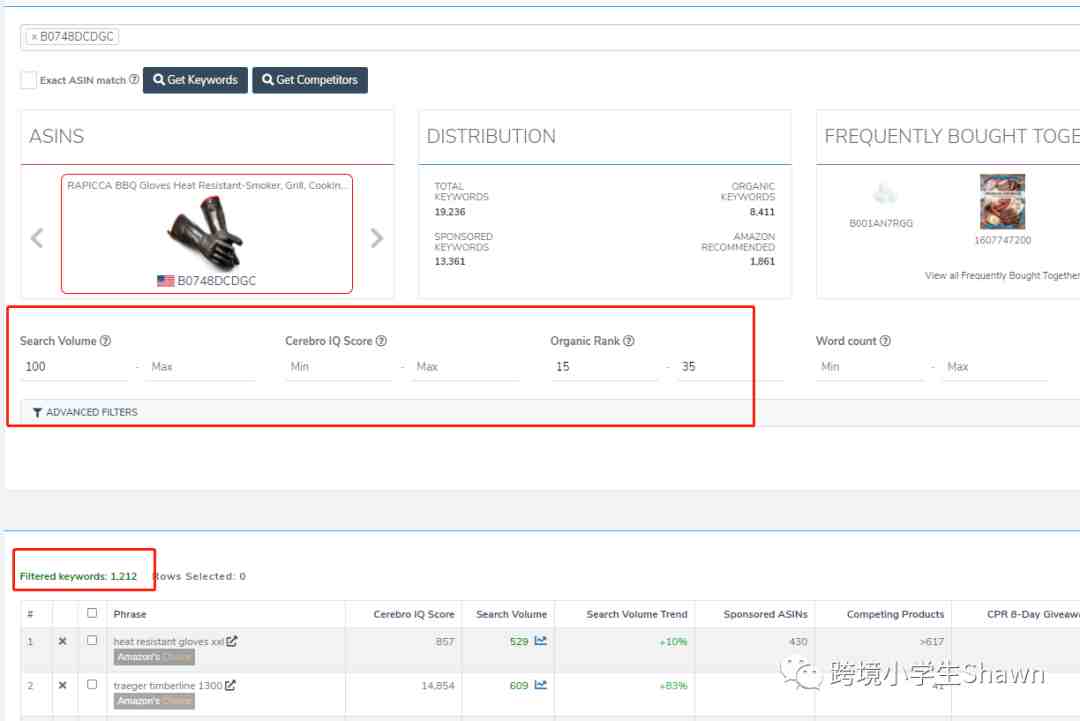Click the Cerebro IQ Score Max field

click(466, 367)
